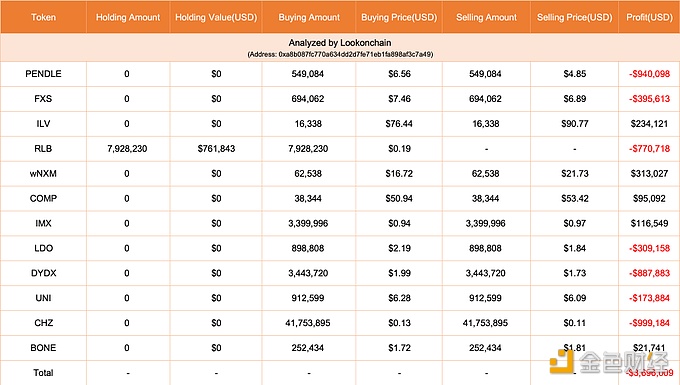Click the Profit(USD) column header
This screenshot has width=680, height=385.
(649, 17)
